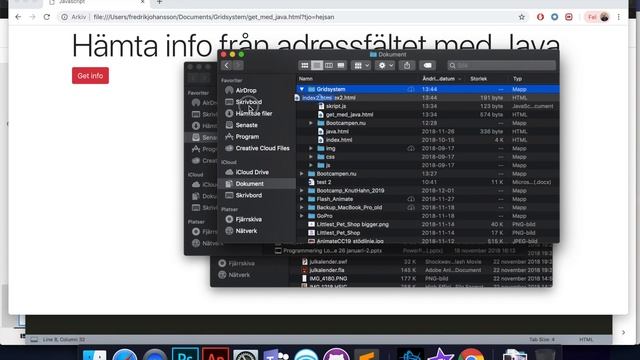
Task: Open the Finder group-by dropdown
Action: [361, 65]
